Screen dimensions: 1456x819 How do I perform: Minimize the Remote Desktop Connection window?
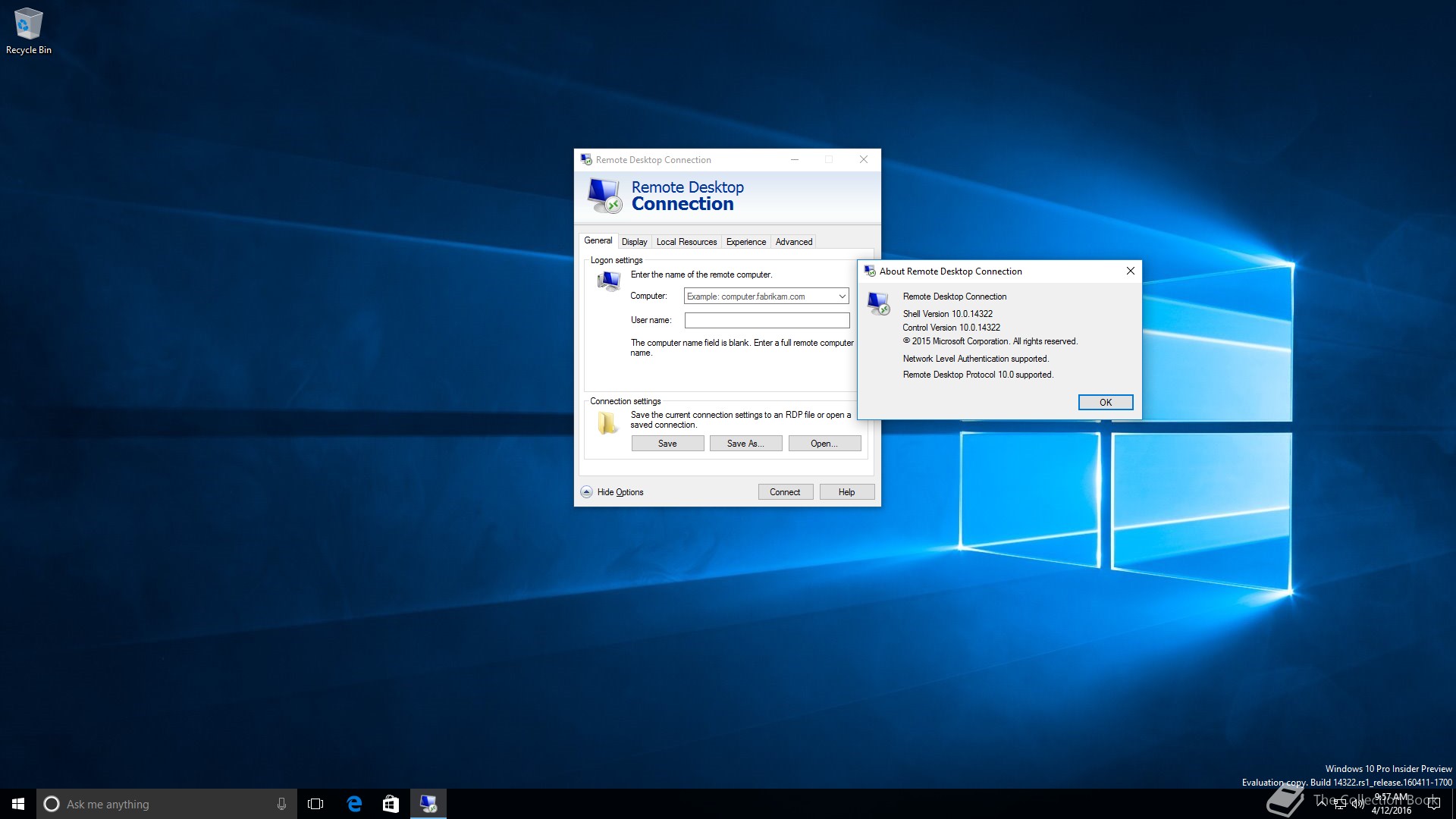pyautogui.click(x=794, y=159)
